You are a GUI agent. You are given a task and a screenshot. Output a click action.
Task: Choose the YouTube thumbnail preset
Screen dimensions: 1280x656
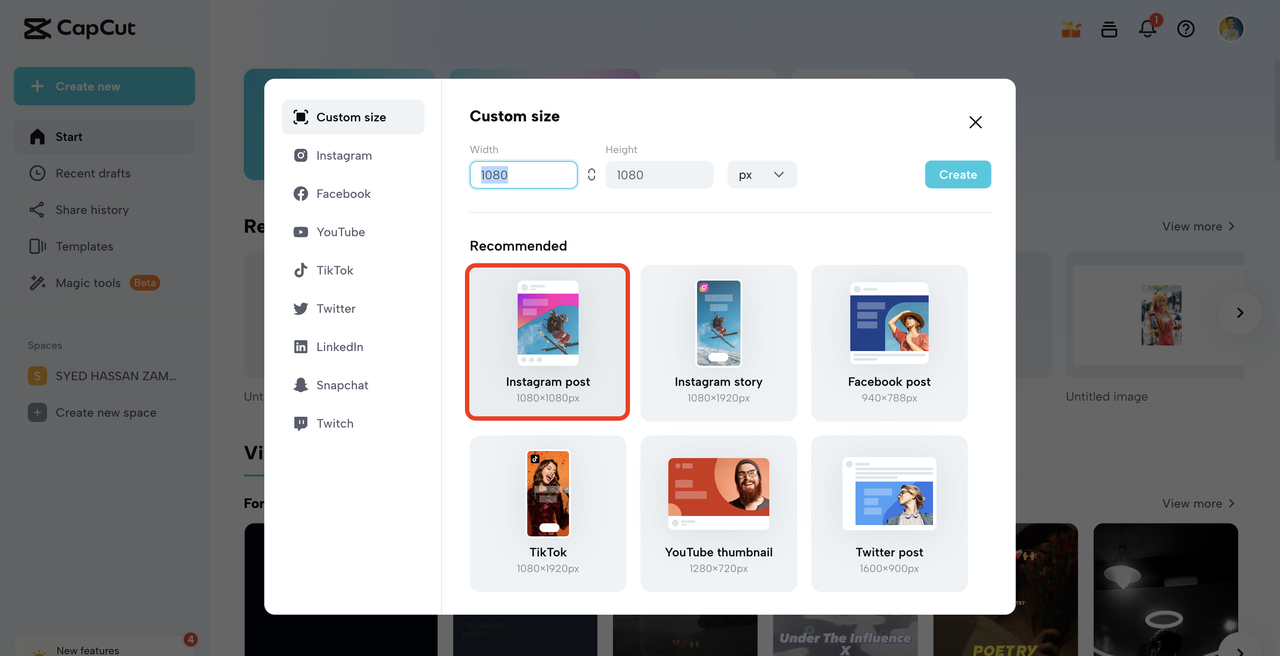pos(719,513)
